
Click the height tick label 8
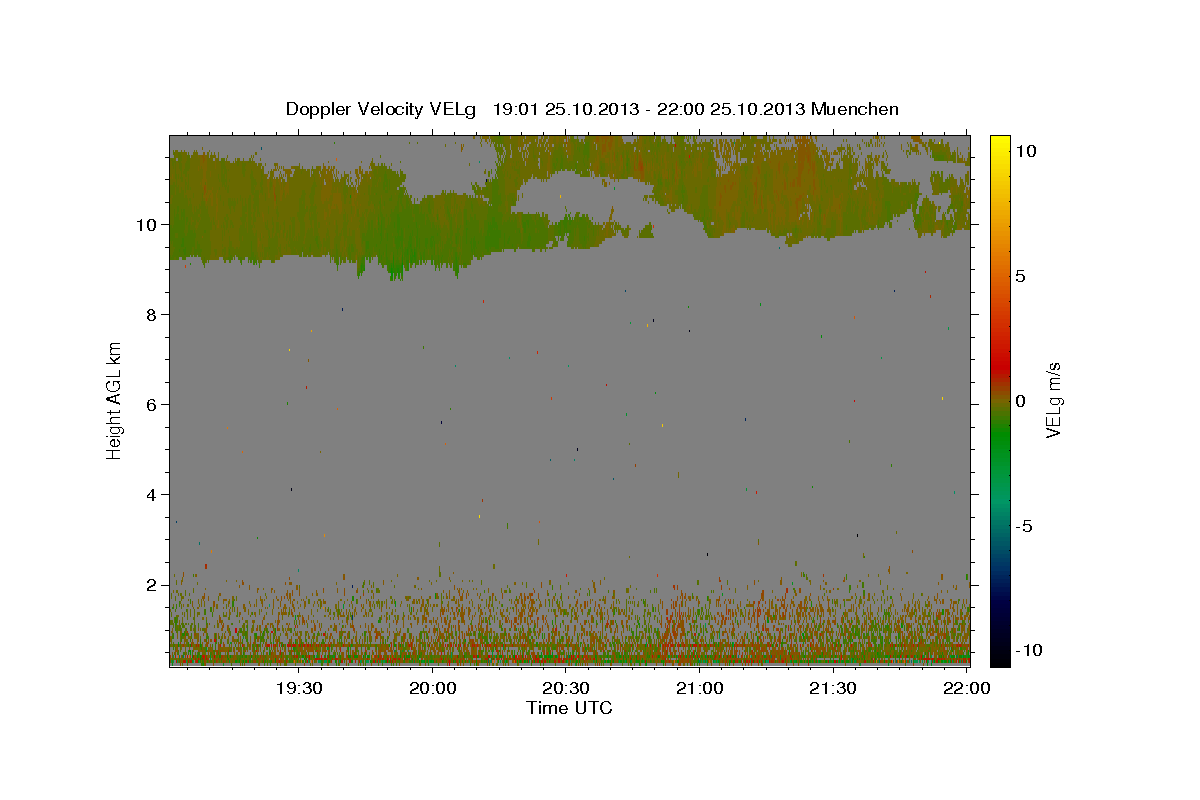coord(152,315)
